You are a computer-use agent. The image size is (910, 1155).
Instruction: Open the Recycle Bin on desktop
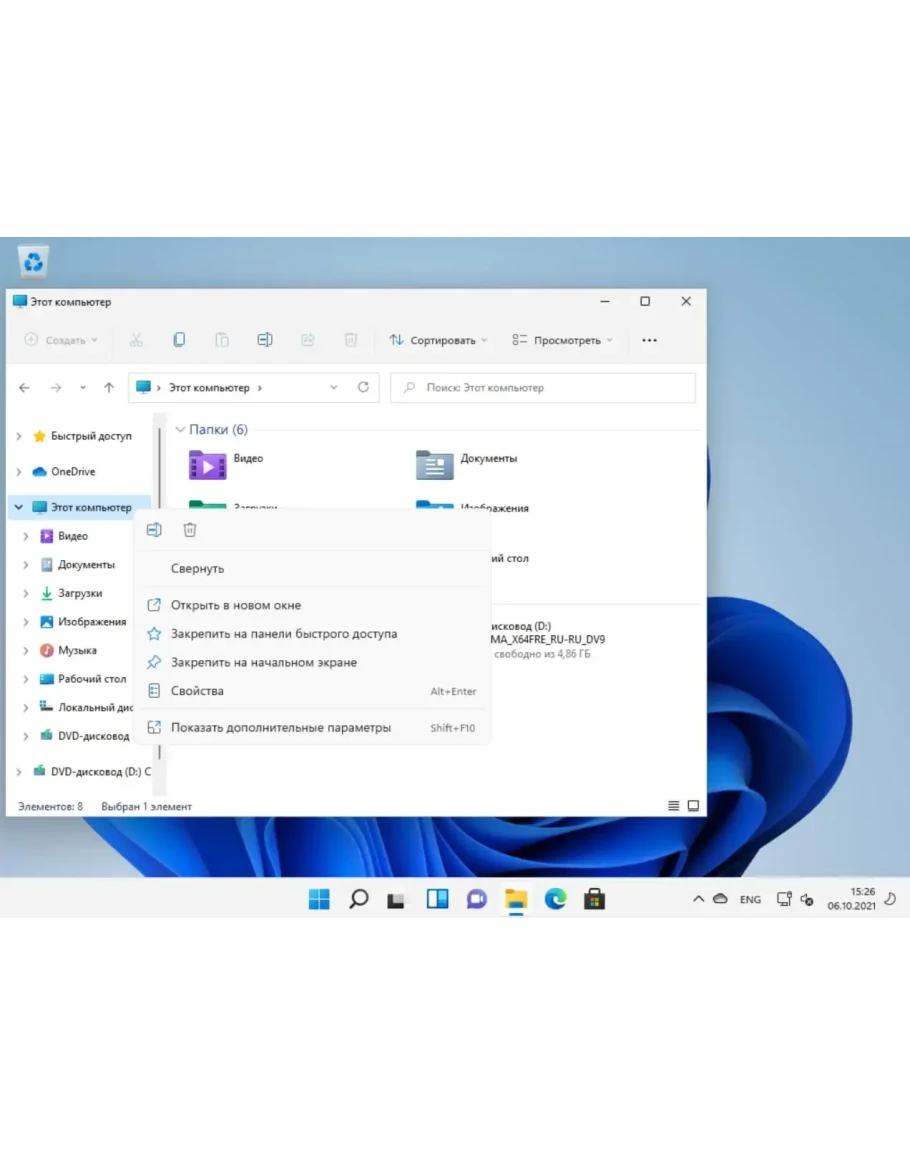tap(34, 262)
